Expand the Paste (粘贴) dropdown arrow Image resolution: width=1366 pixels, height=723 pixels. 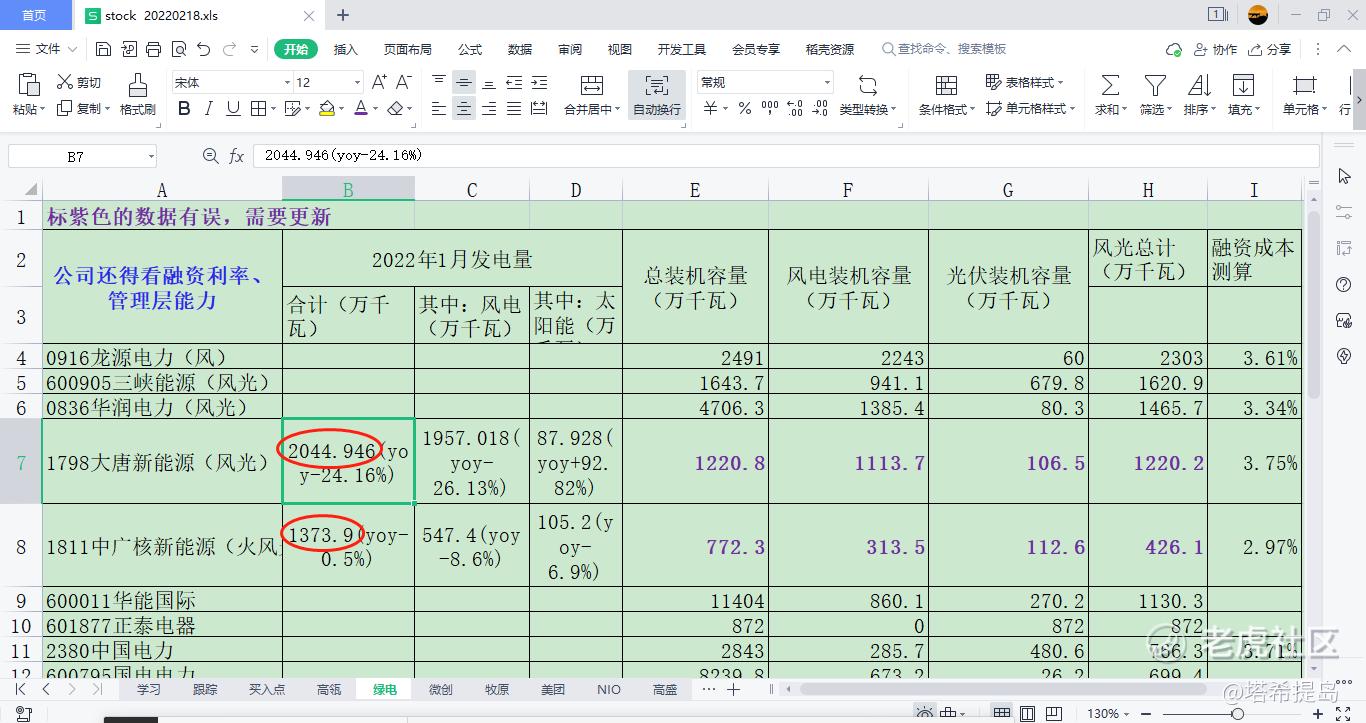tap(41, 110)
